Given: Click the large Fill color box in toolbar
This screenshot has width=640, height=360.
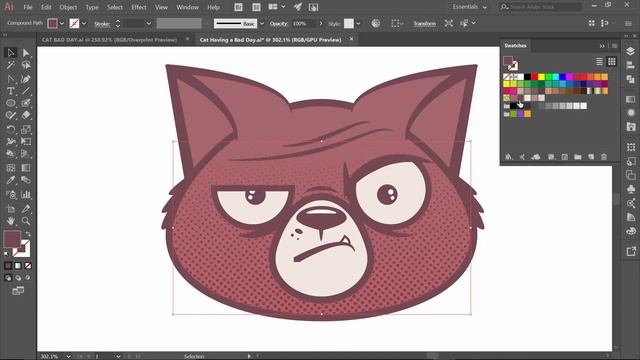Looking at the screenshot, I should click(12, 239).
